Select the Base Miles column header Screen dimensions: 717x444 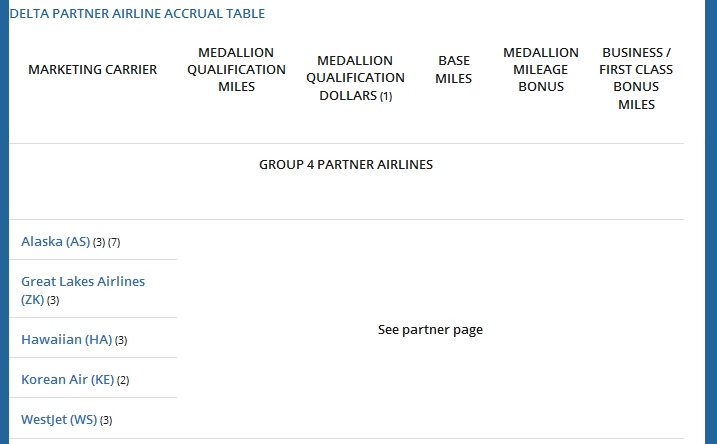tap(453, 70)
